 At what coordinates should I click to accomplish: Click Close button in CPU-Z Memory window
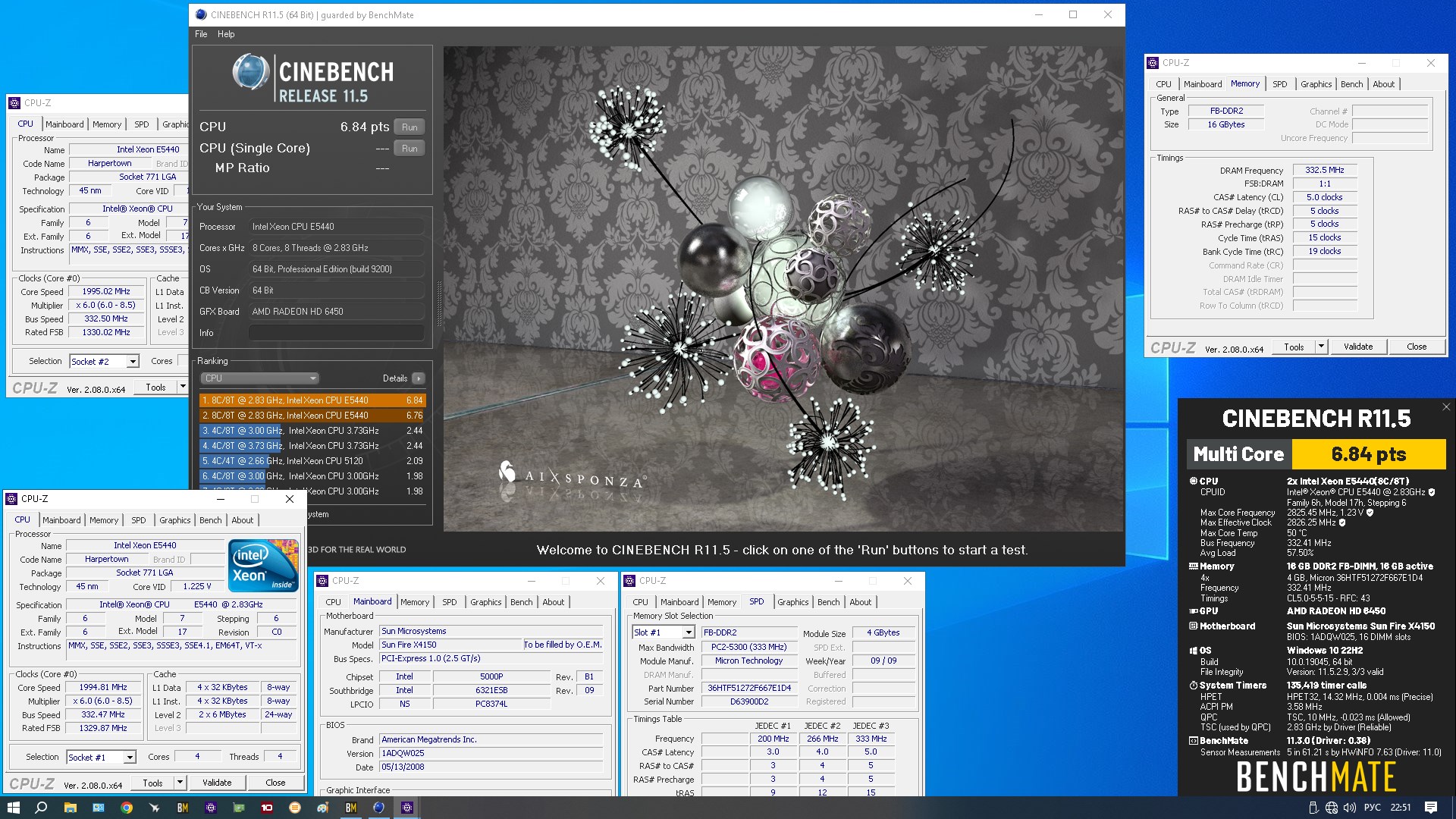point(1417,347)
